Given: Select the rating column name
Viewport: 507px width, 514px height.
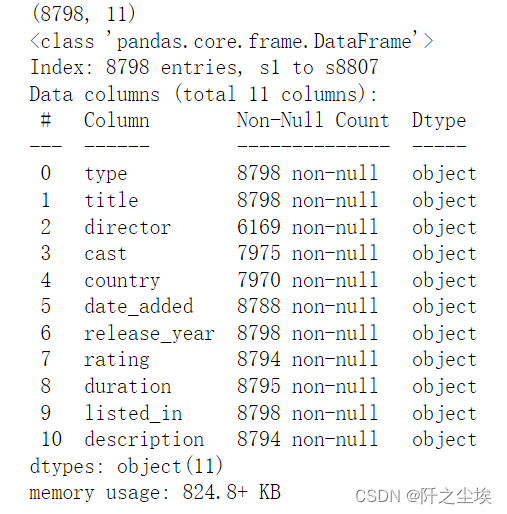Looking at the screenshot, I should (117, 360).
